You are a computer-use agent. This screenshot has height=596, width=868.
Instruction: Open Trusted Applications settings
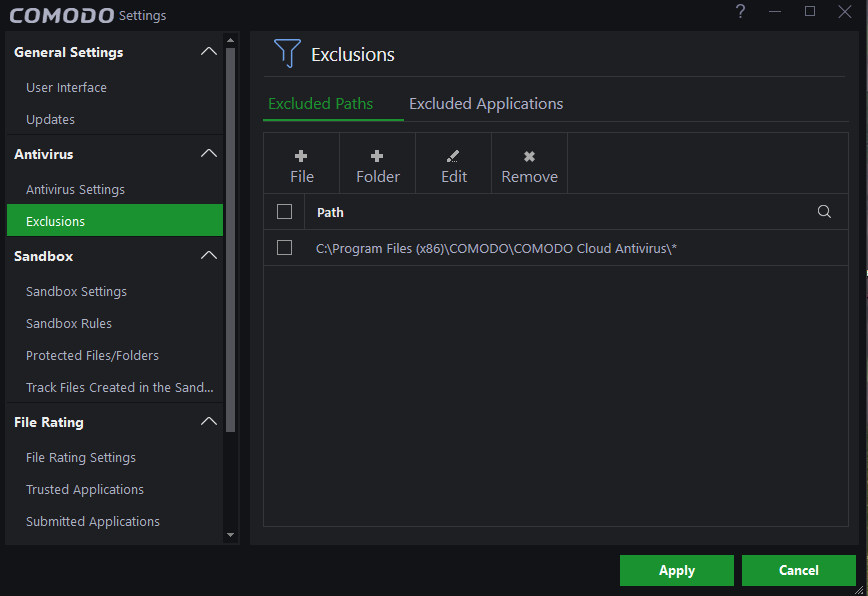coord(85,490)
